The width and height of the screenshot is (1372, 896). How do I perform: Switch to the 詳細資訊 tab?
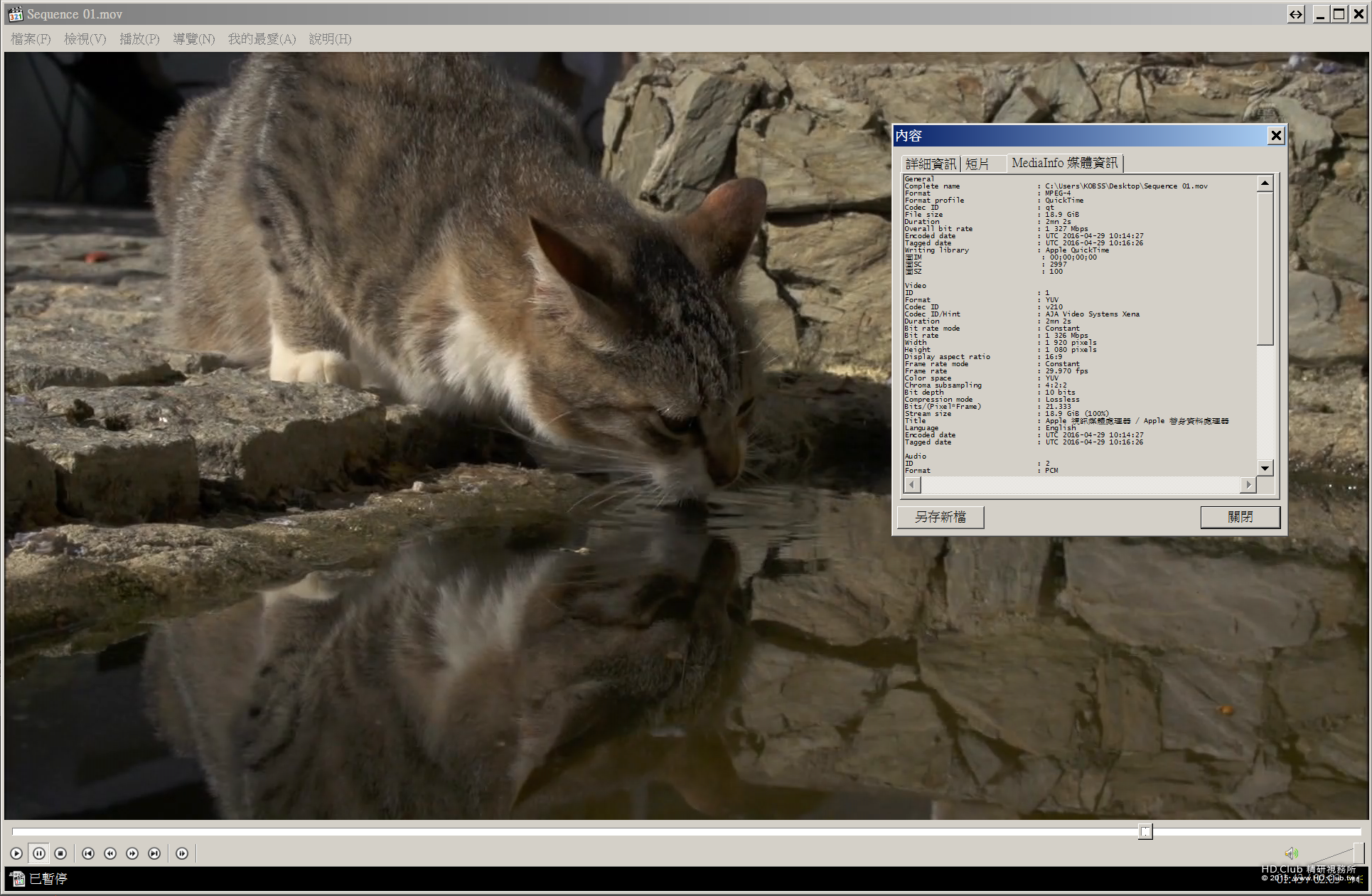[x=931, y=164]
